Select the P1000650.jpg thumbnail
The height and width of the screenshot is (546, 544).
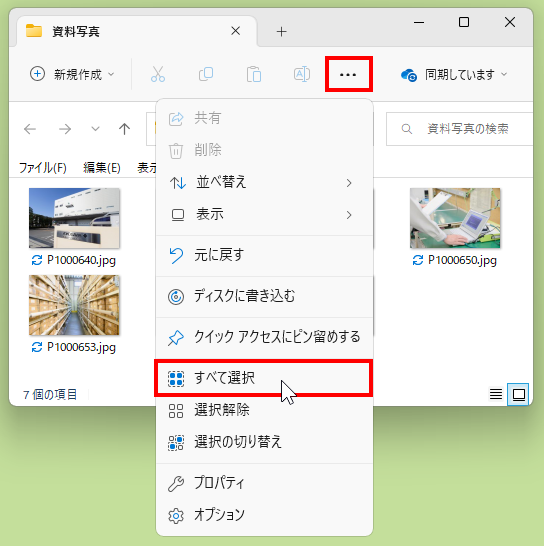455,218
